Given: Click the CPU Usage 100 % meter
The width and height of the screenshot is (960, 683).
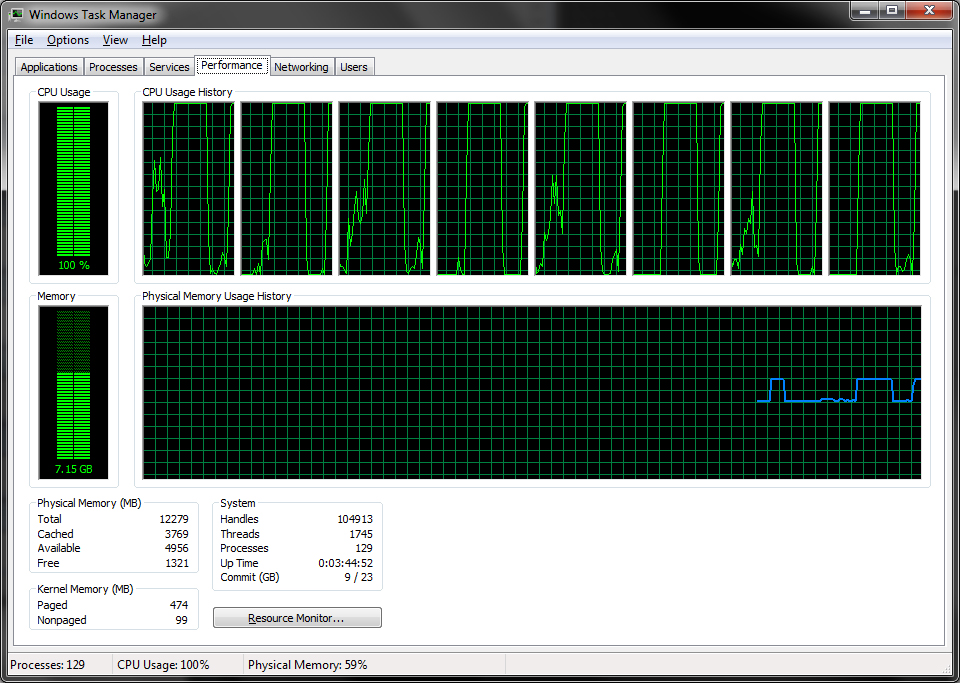Looking at the screenshot, I should tap(73, 188).
